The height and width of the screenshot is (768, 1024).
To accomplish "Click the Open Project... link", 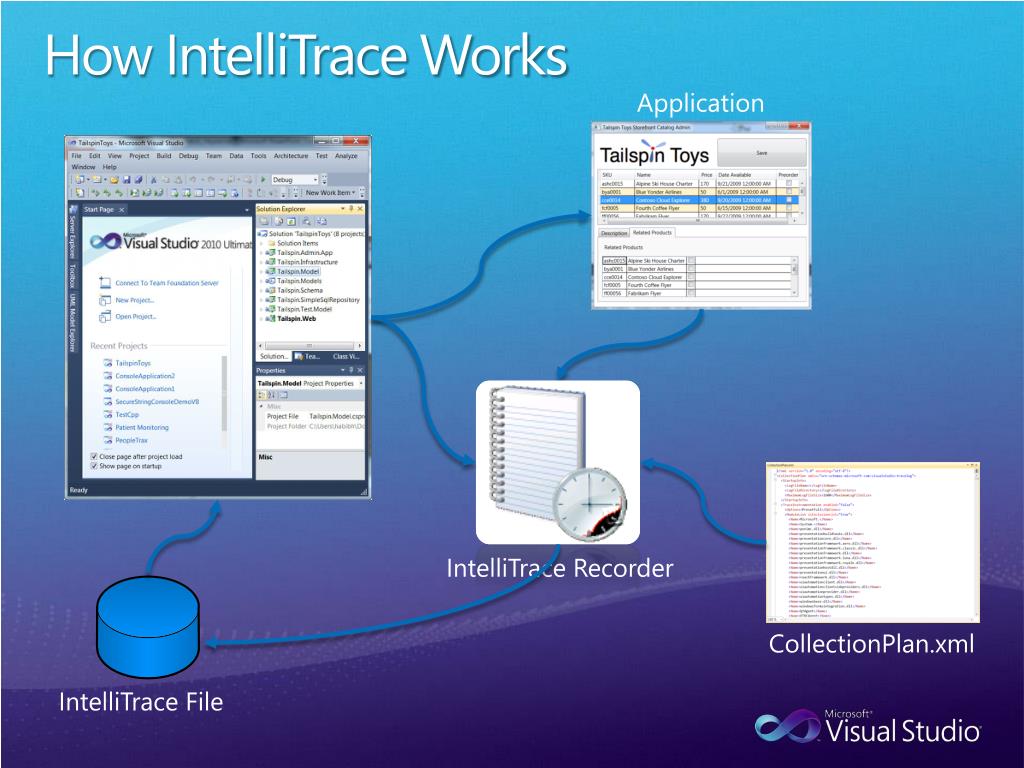I will tap(136, 317).
